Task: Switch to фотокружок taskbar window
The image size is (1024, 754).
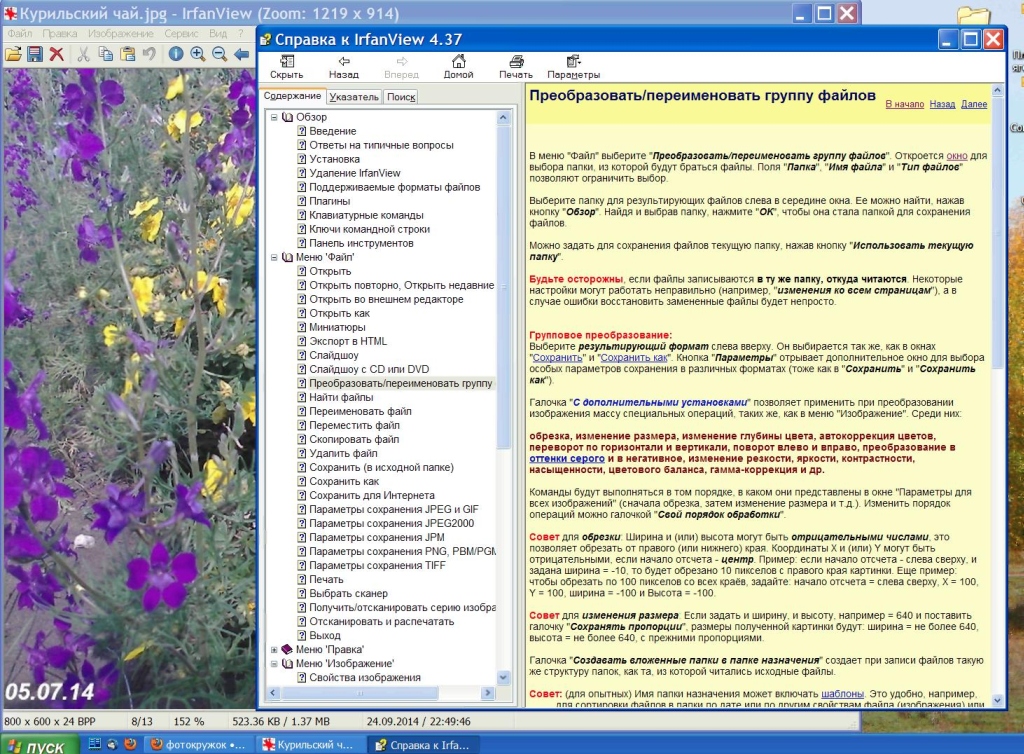Action: (x=199, y=745)
